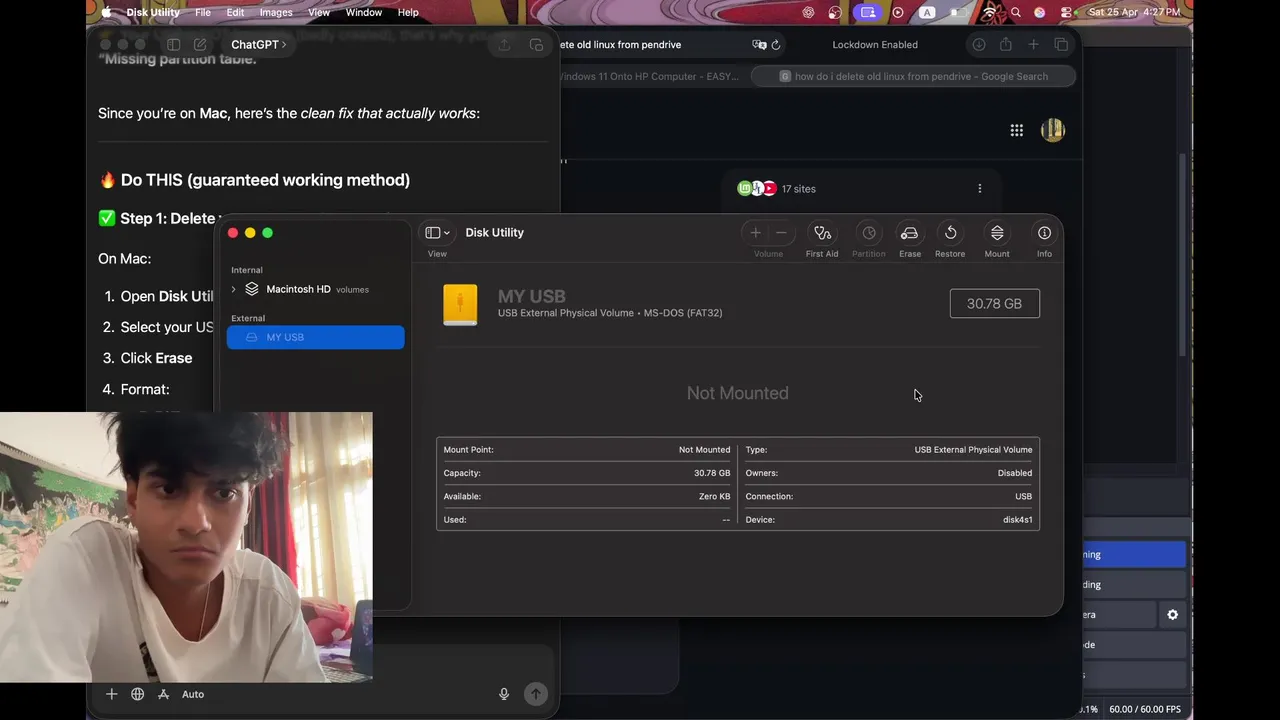This screenshot has width=1280, height=720.
Task: Click the blue highlighted OBS streaming button
Action: tap(1134, 554)
